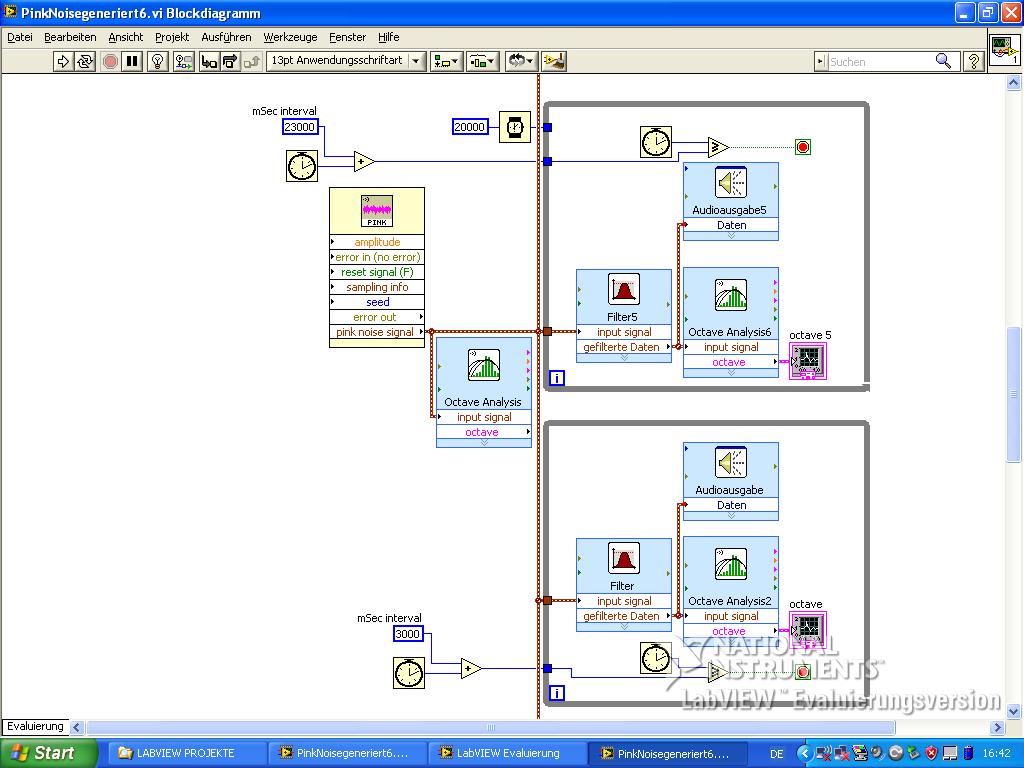Click the Step Over button
Image resolution: width=1024 pixels, height=768 pixels.
[230, 61]
